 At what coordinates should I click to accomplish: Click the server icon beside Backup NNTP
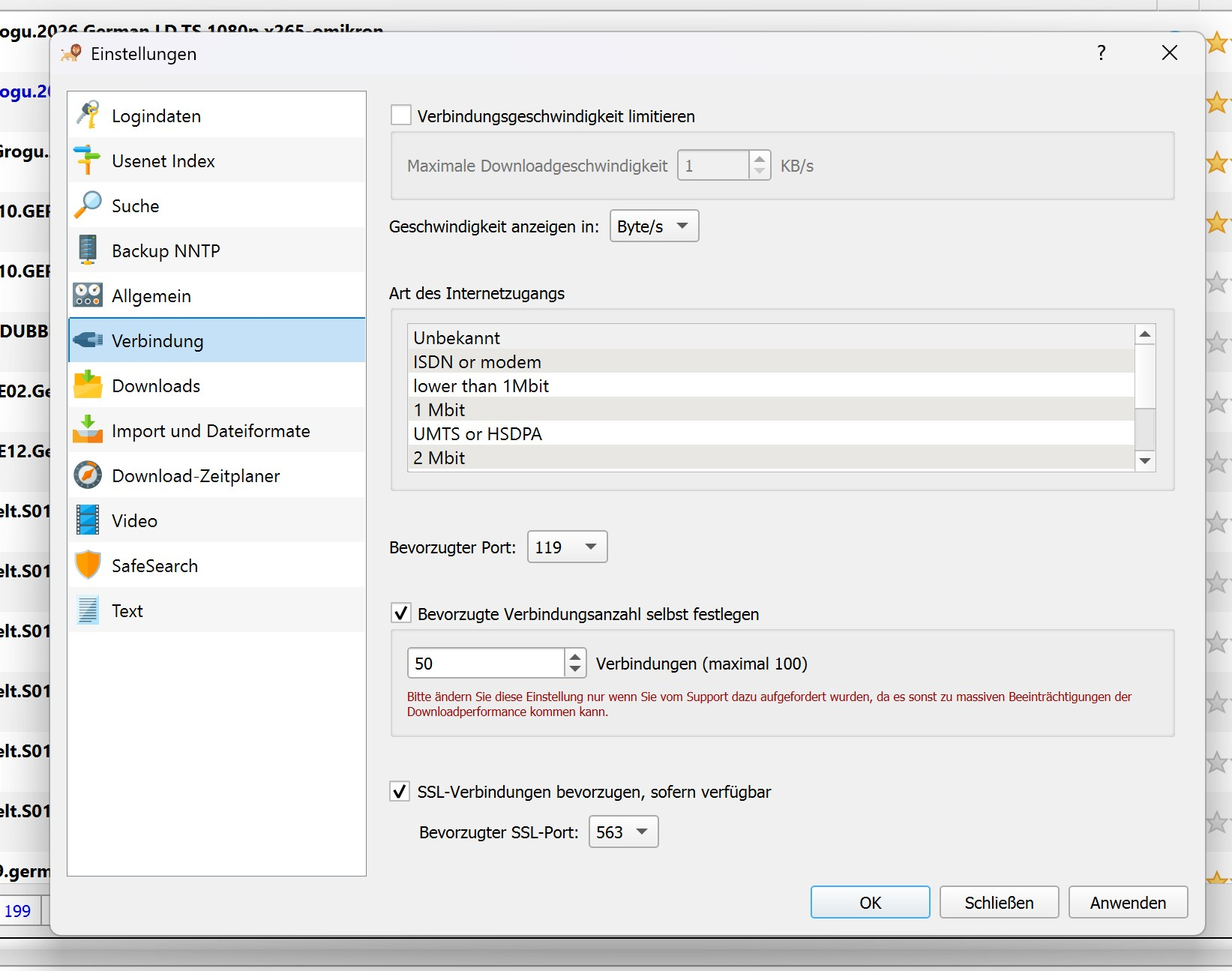[x=88, y=250]
